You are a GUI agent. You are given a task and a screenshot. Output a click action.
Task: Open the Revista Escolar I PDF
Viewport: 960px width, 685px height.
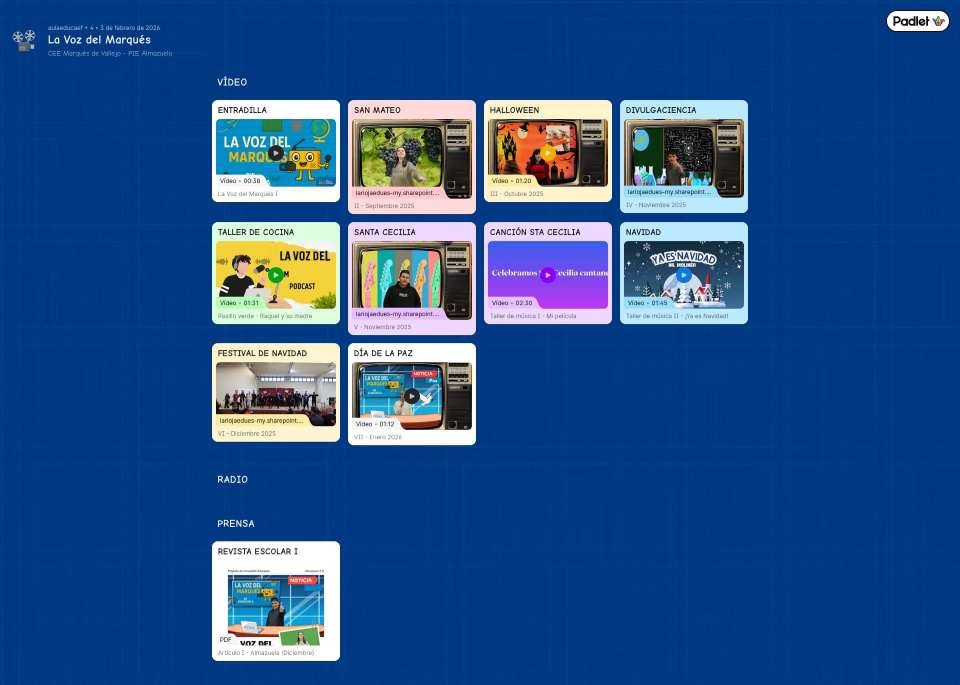276,603
